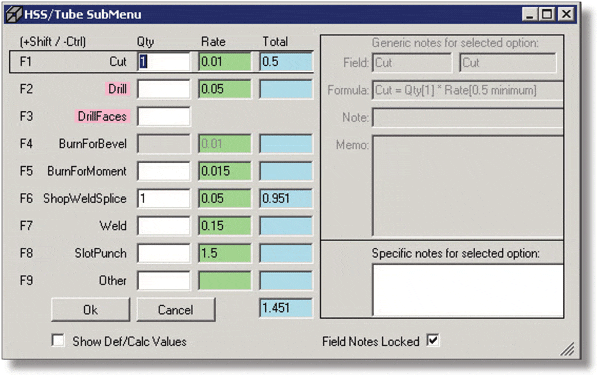Image resolution: width=600 pixels, height=378 pixels.
Task: Click the green Drill rate field
Action: point(225,89)
